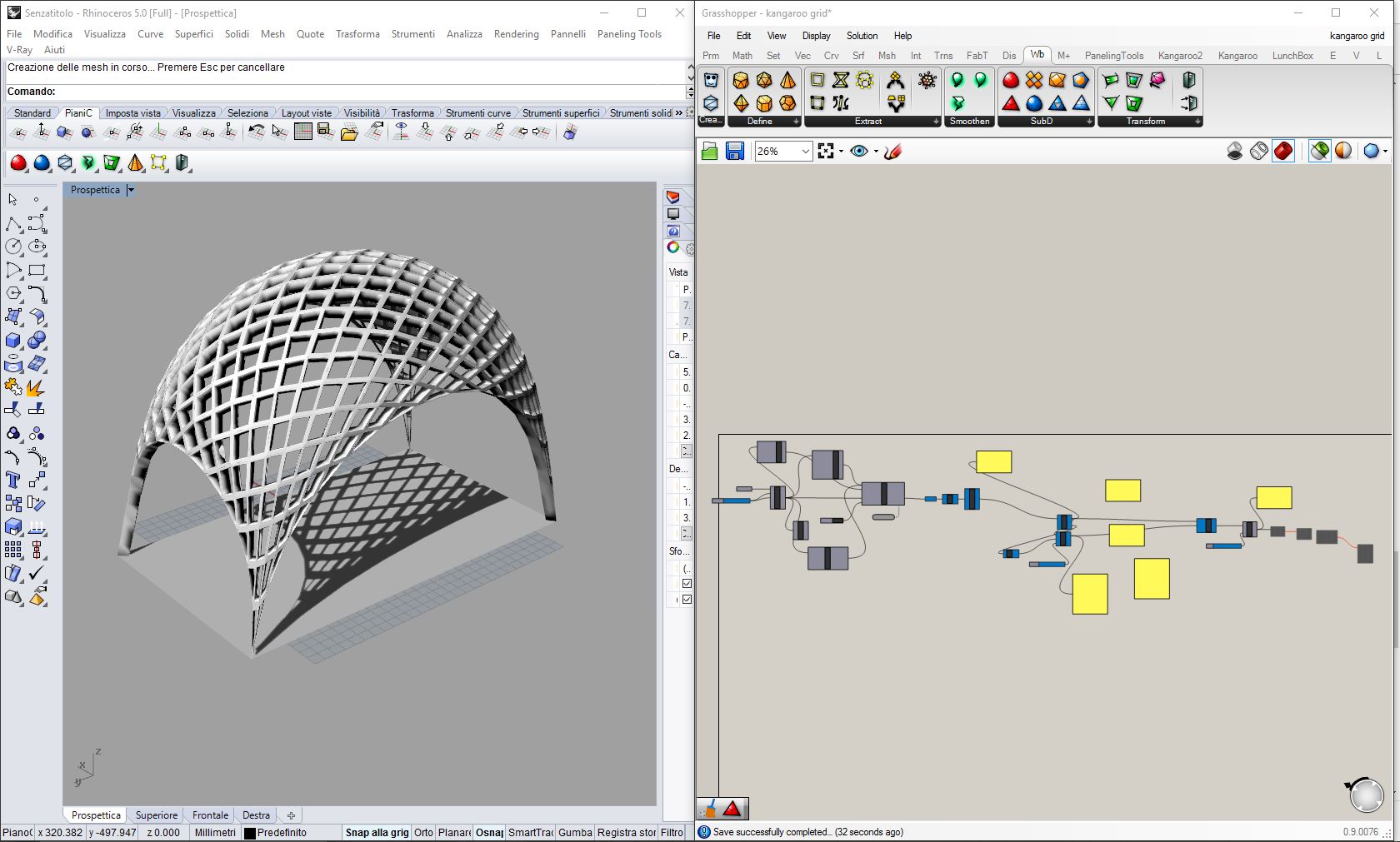Image resolution: width=1400 pixels, height=842 pixels.
Task: Toggle Snap alla griglia in status bar
Action: point(377,832)
